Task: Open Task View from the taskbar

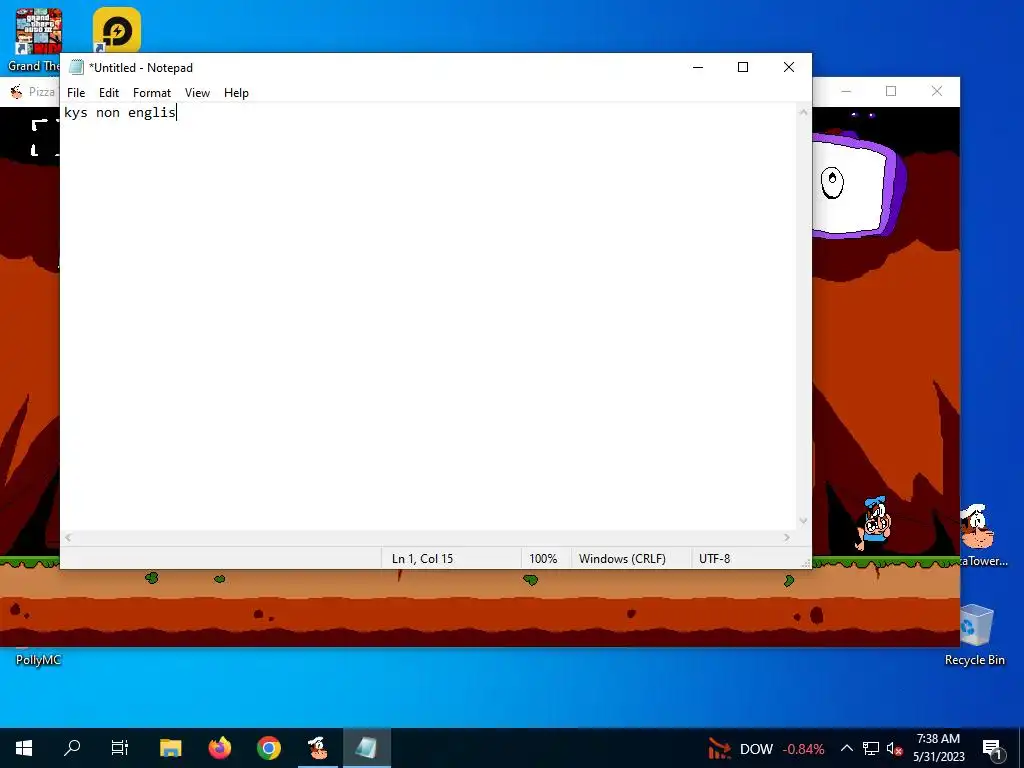Action: 120,748
